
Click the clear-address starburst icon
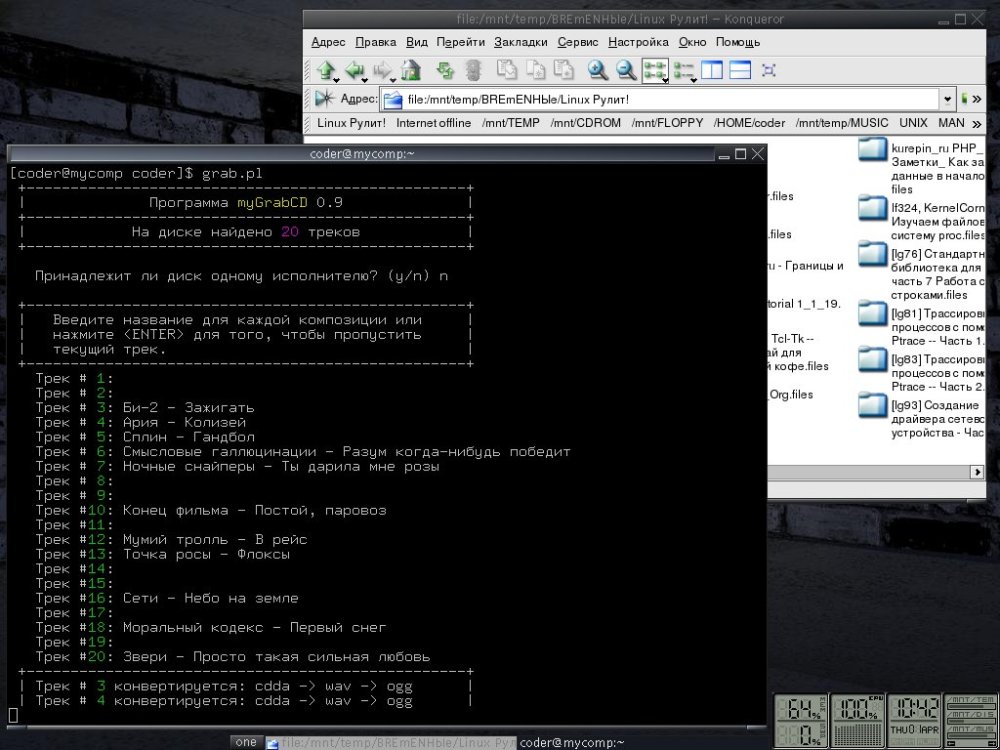coord(325,98)
